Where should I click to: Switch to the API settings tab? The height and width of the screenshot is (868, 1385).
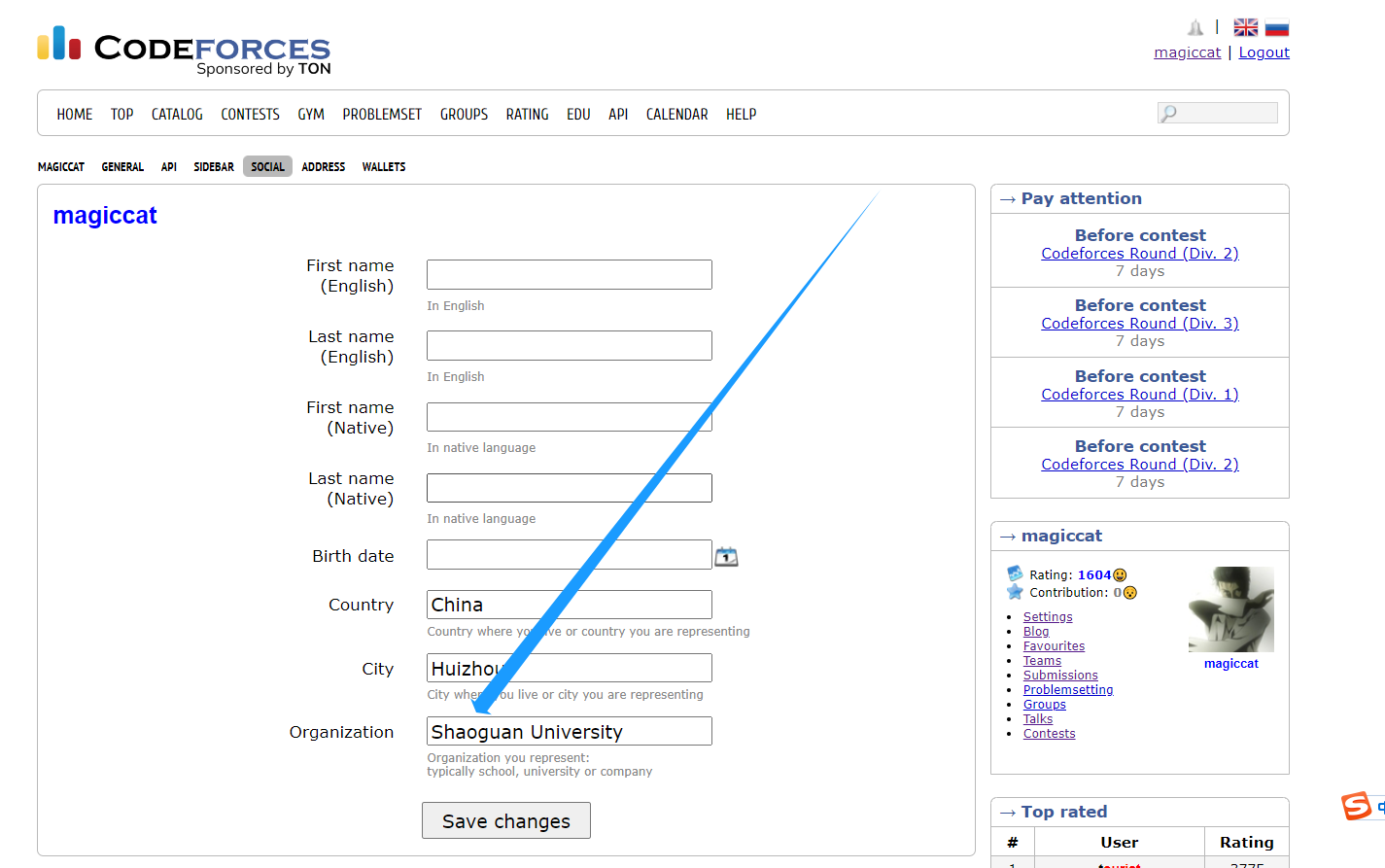tap(169, 167)
